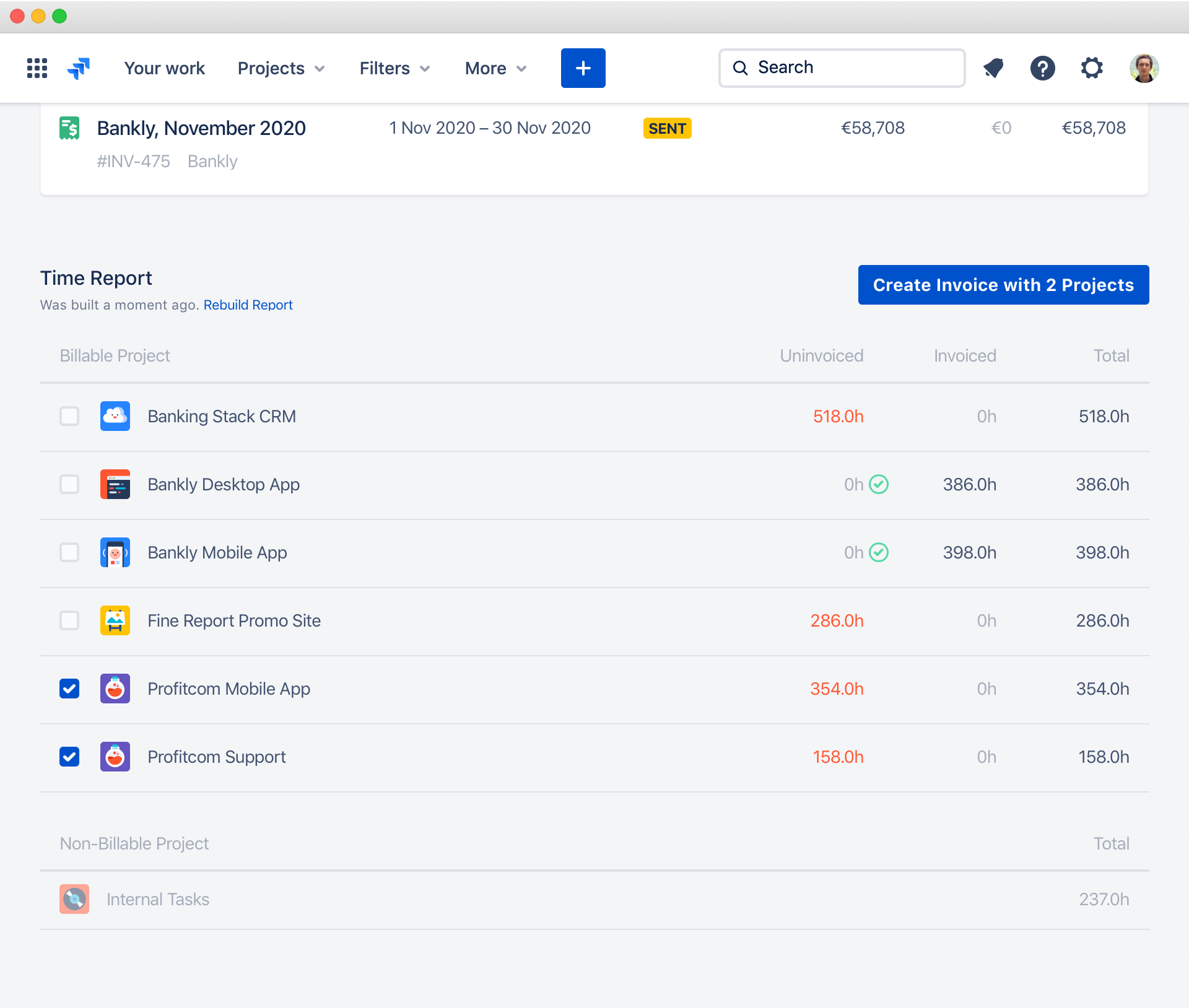Image resolution: width=1189 pixels, height=1008 pixels.
Task: Click the Internal Tasks project icon
Action: (74, 899)
